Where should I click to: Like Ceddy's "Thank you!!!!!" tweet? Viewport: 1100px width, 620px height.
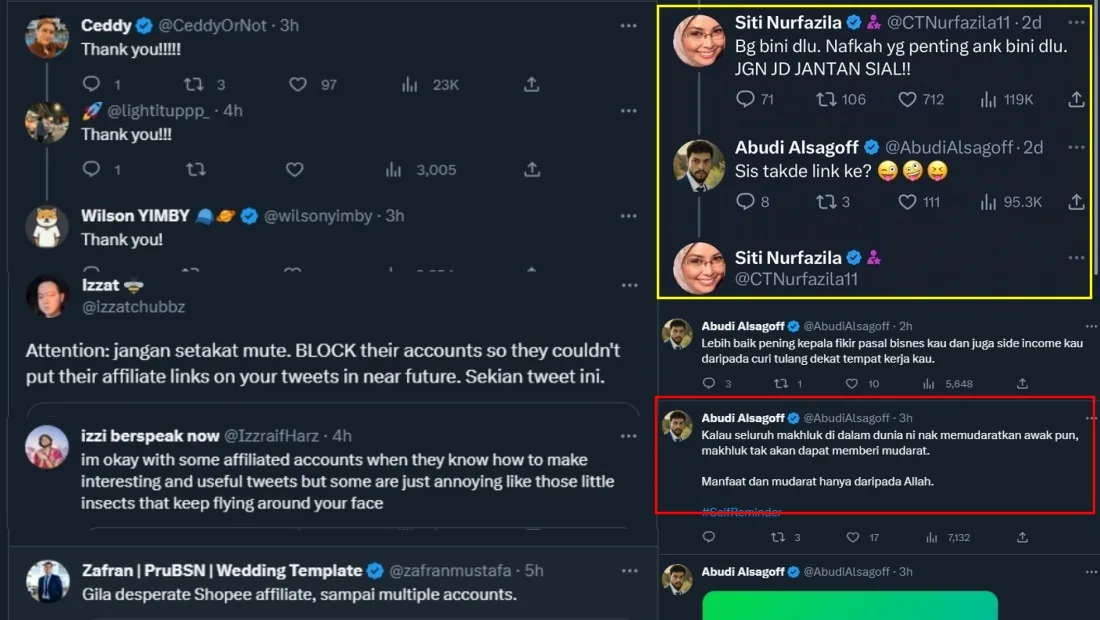(x=297, y=85)
